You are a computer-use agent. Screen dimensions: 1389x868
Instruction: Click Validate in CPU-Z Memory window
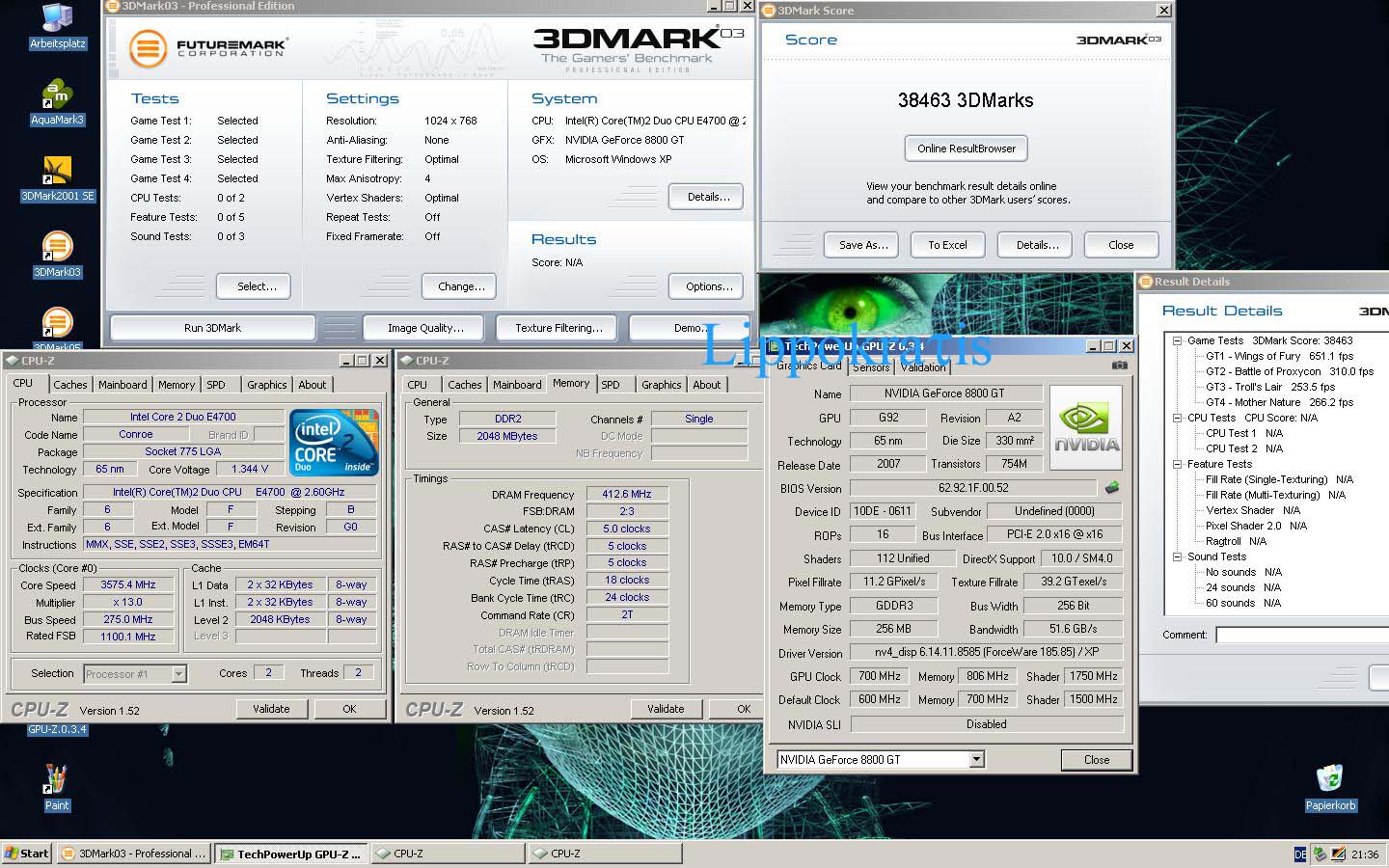coord(666,709)
